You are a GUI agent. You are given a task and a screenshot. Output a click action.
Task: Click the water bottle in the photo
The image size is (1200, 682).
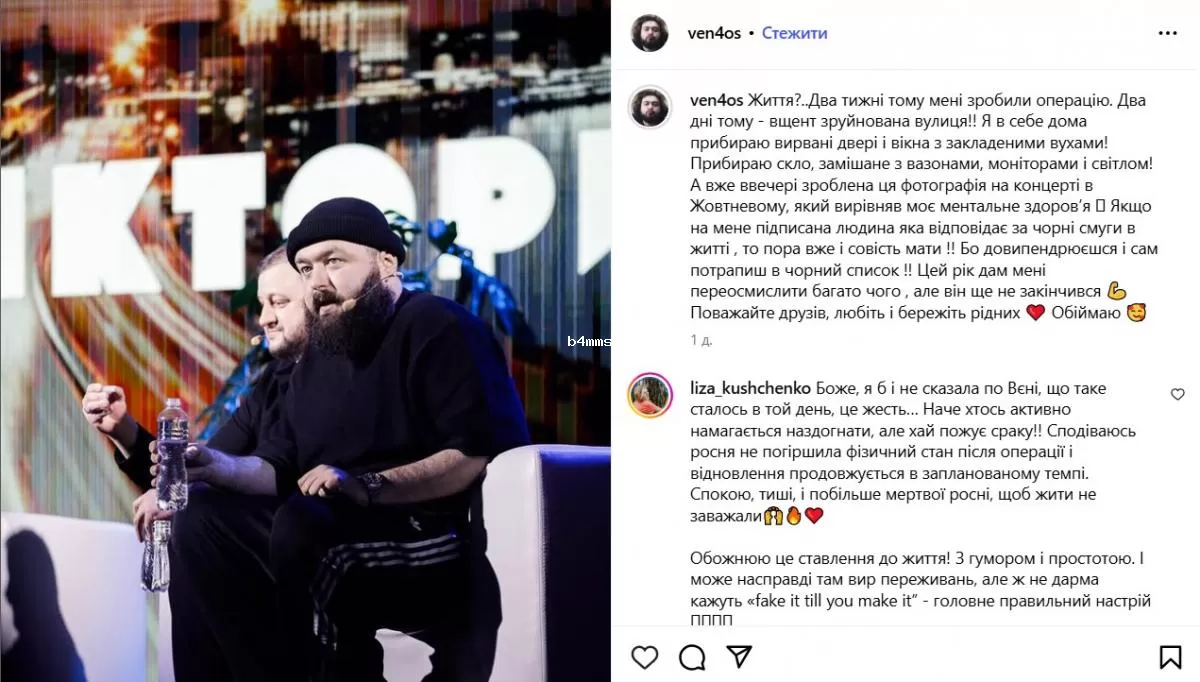pos(171,455)
